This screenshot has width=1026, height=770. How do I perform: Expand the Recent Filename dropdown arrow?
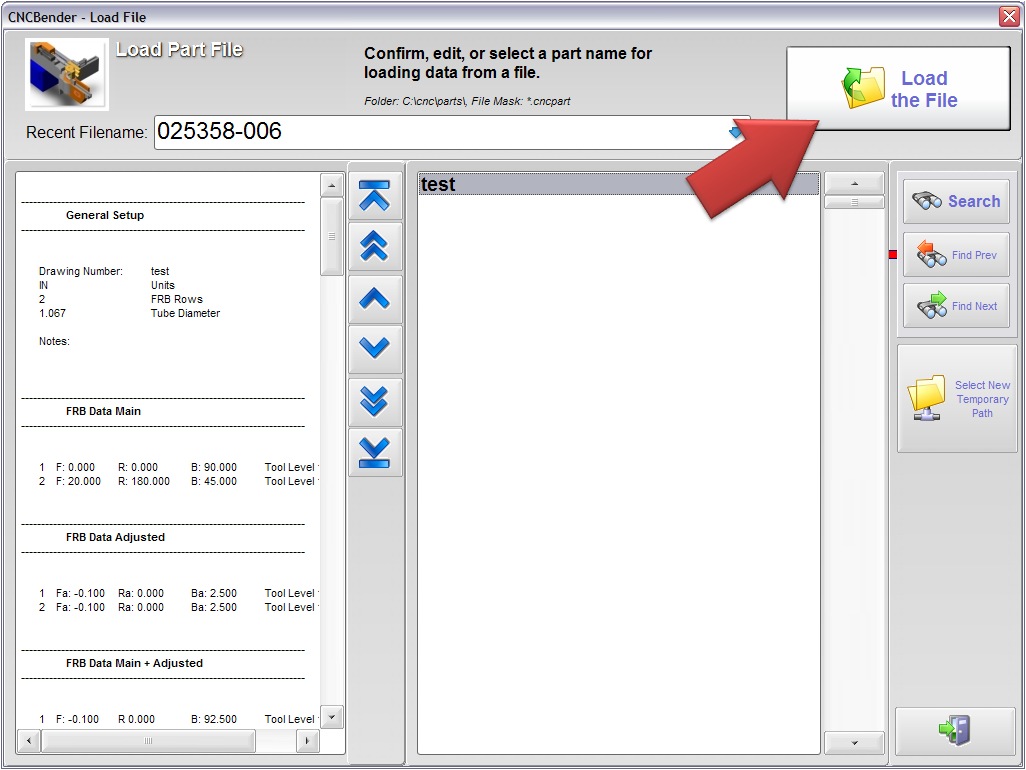click(x=736, y=132)
